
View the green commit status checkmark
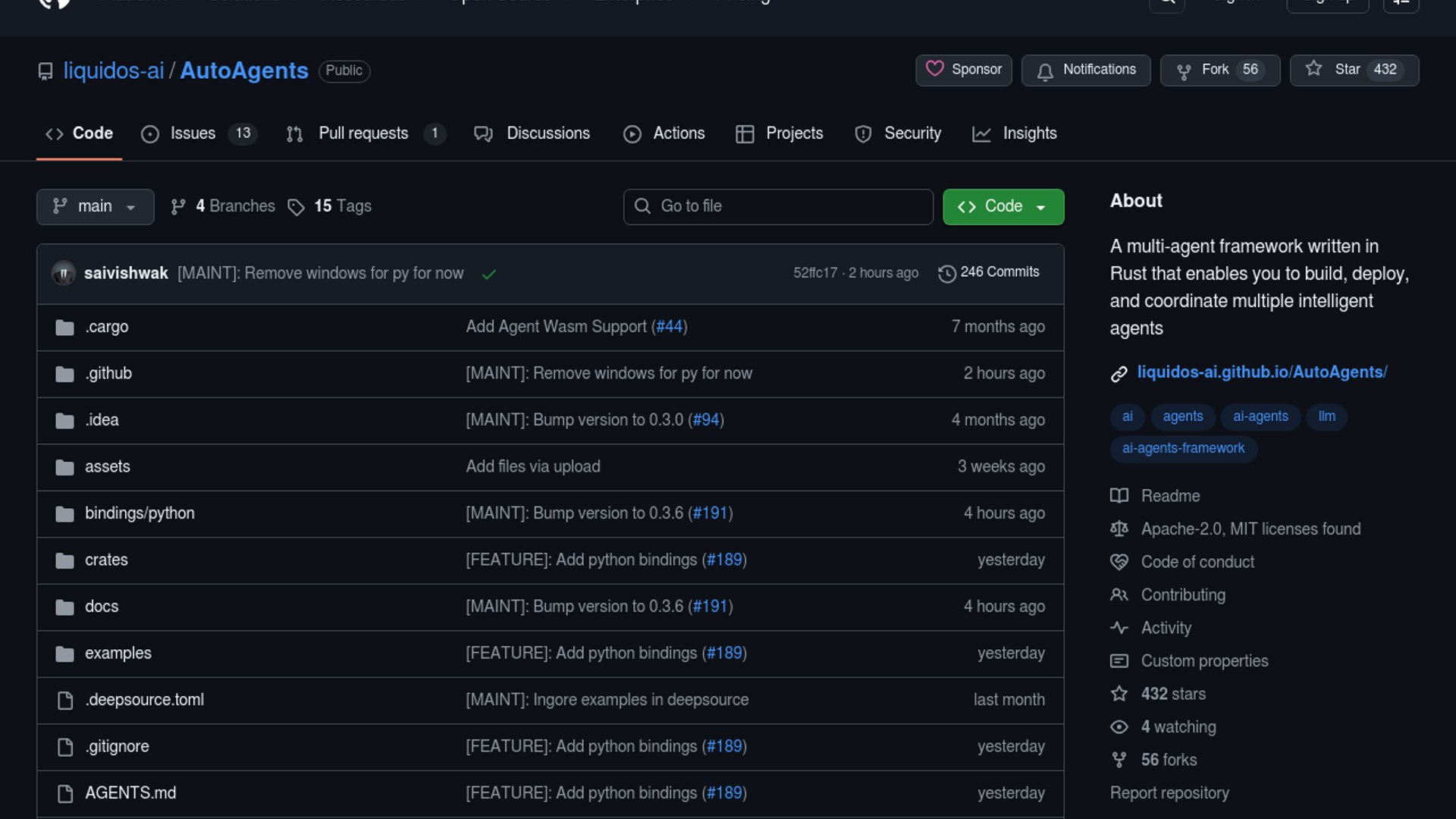pos(489,274)
